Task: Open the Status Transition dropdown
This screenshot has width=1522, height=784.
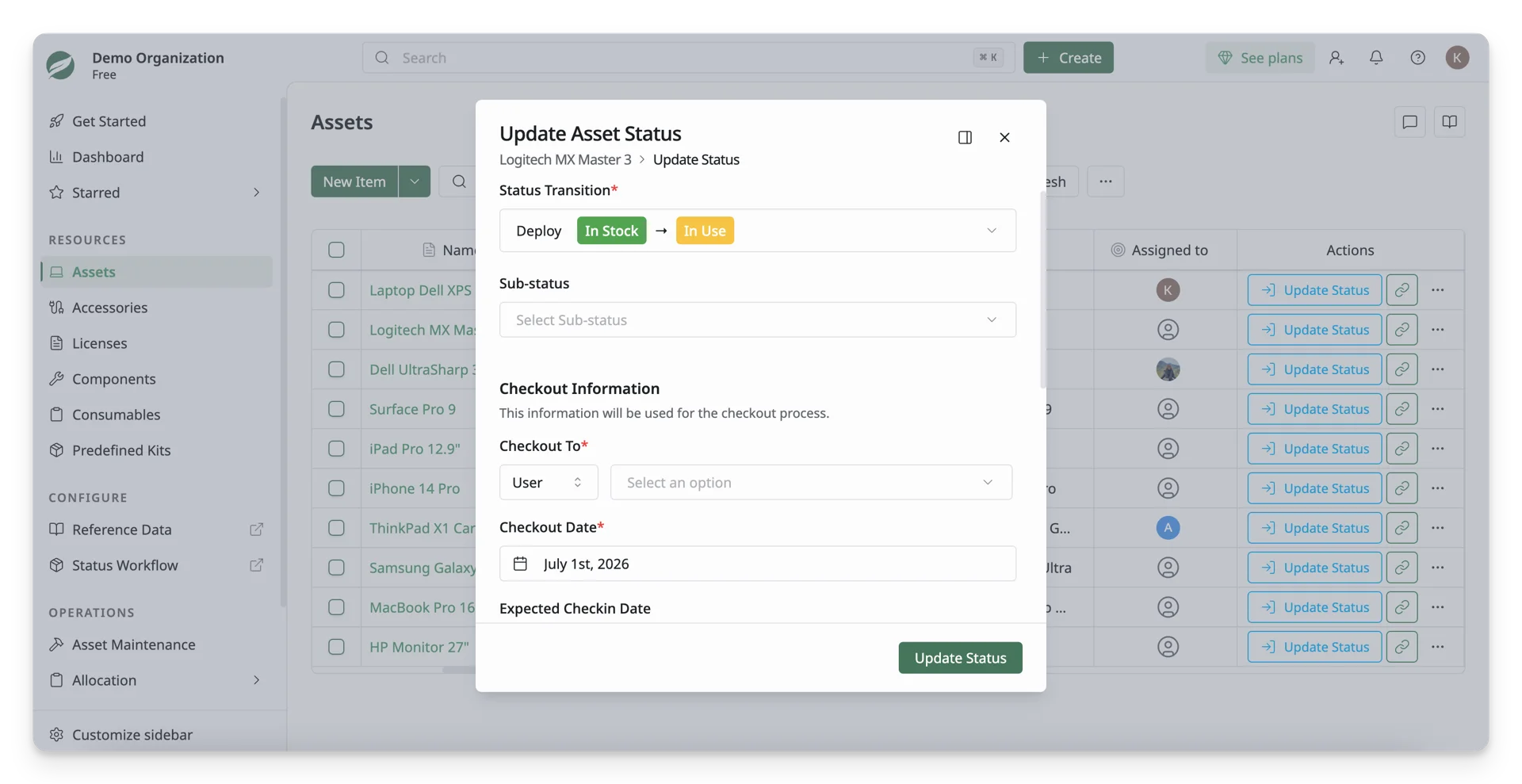Action: pyautogui.click(x=757, y=231)
